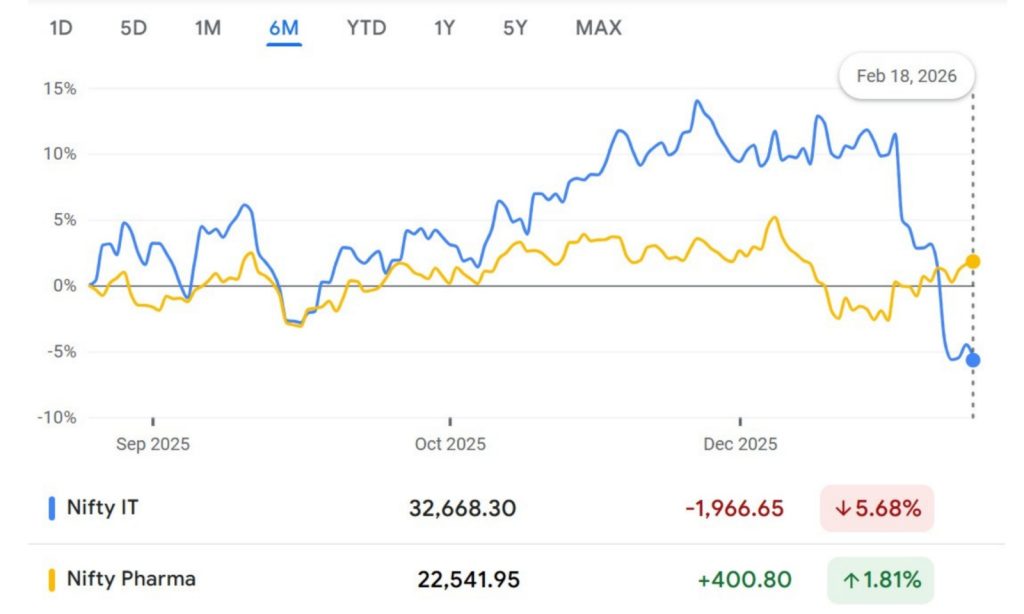Switch to the 5D range tab

point(133,28)
